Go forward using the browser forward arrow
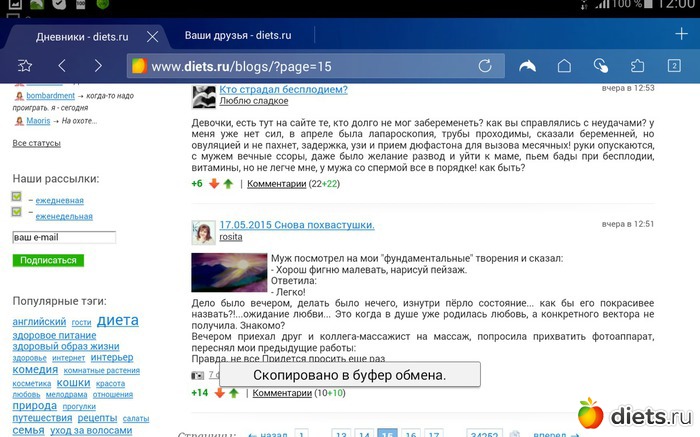This screenshot has height=437, width=700. point(97,66)
